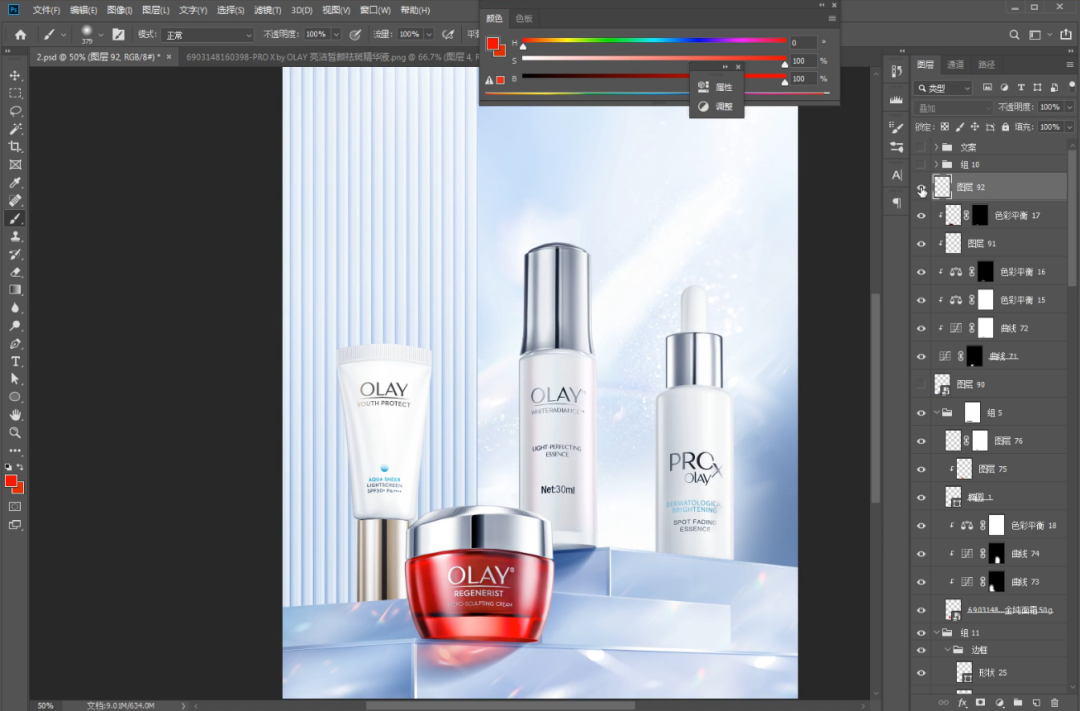This screenshot has height=711, width=1080.
Task: Expand the 文案 group
Action: coord(936,147)
